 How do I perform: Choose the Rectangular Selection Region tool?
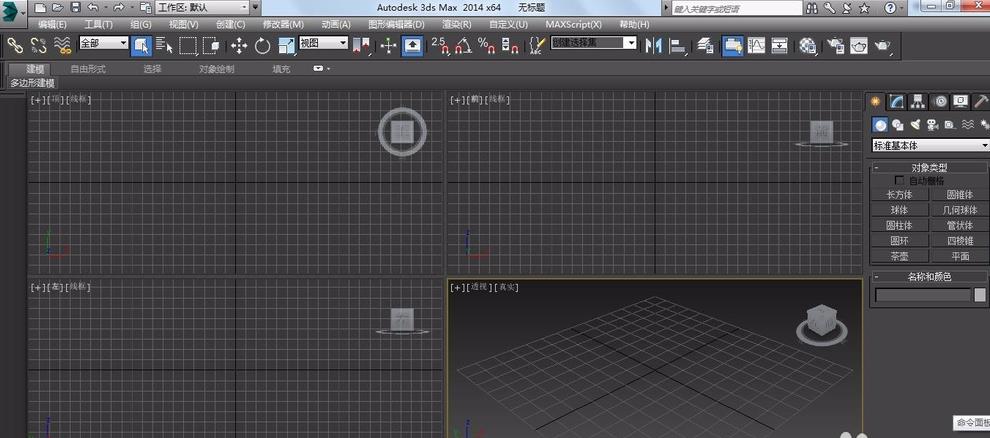tap(188, 45)
